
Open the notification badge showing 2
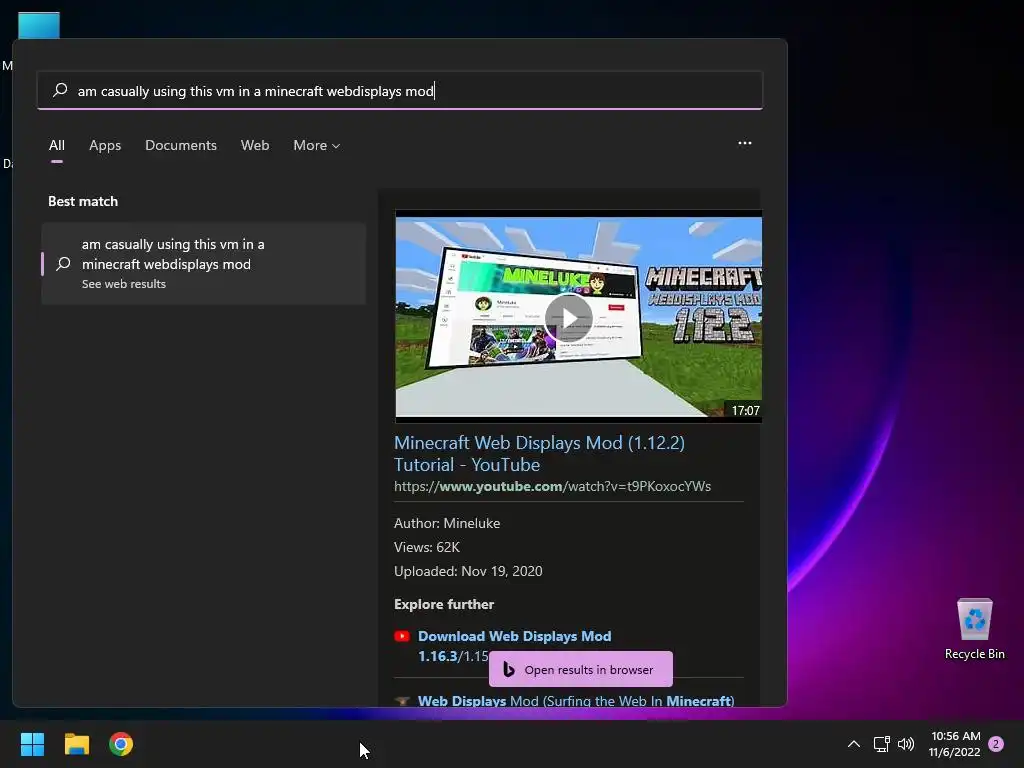click(996, 744)
